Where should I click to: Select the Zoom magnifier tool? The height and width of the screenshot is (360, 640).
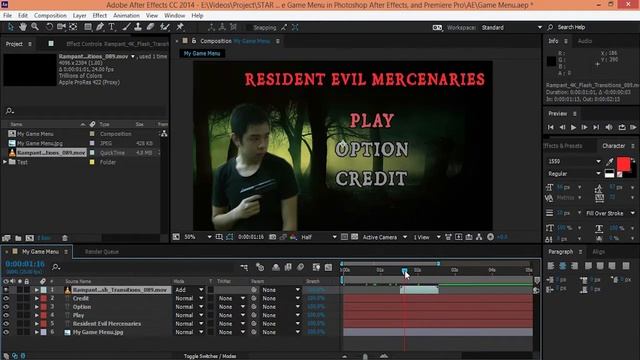(x=35, y=27)
